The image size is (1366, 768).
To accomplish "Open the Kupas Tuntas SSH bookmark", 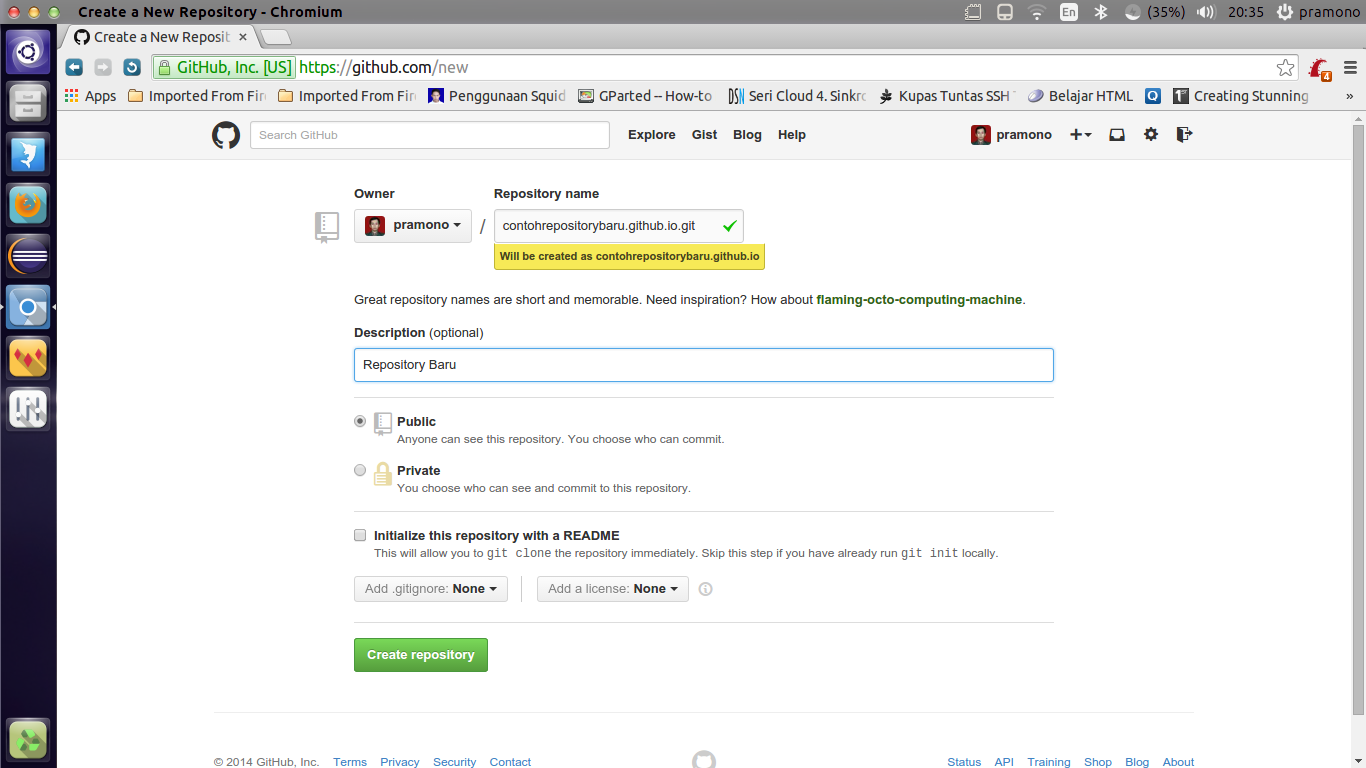I will point(947,96).
